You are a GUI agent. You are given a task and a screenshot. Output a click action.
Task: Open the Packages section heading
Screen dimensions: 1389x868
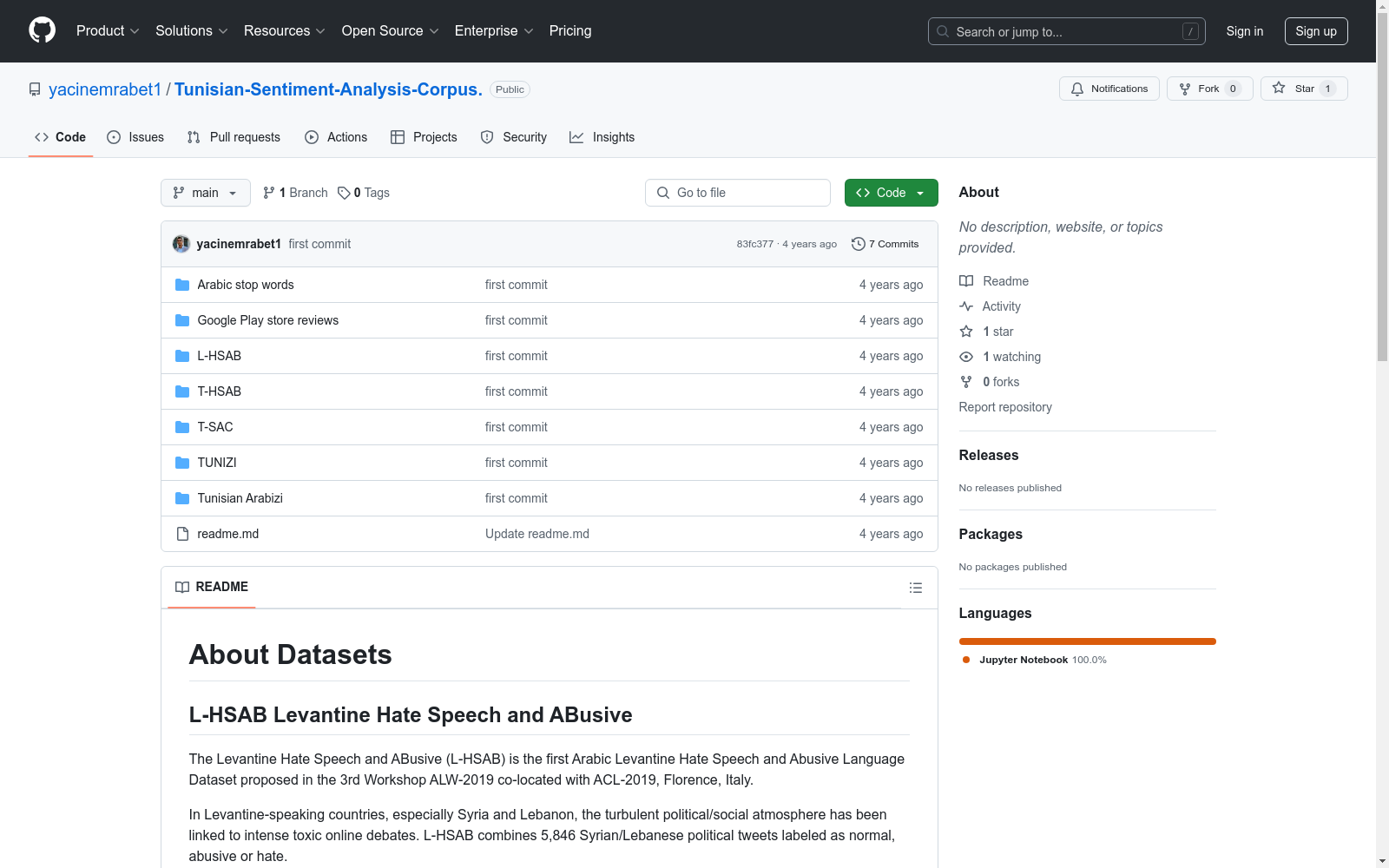(991, 534)
